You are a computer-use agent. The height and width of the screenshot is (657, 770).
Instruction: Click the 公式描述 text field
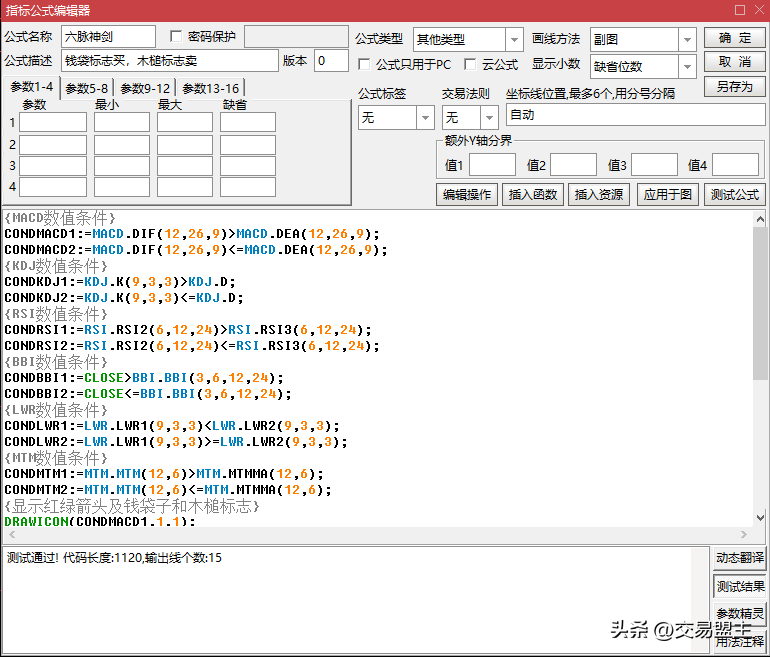click(x=170, y=60)
